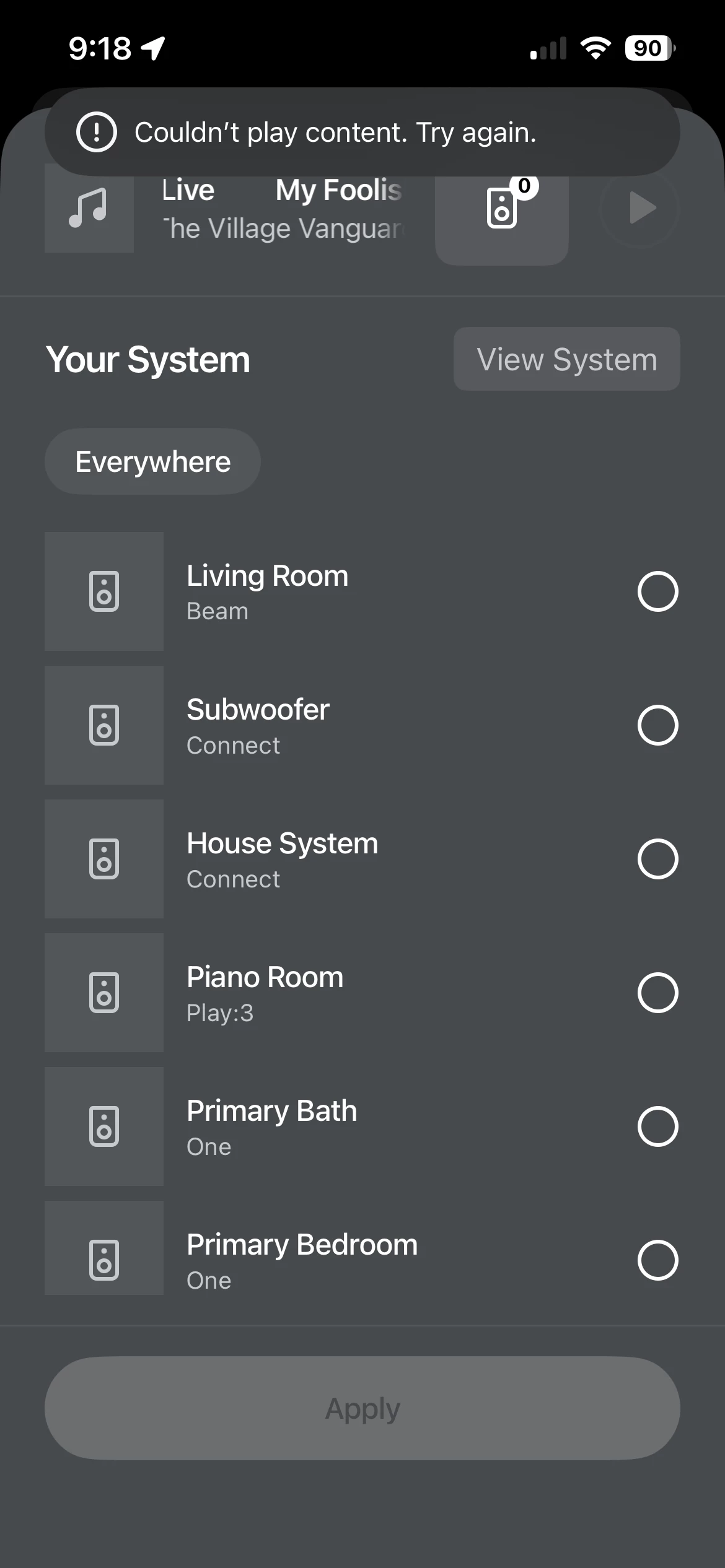The image size is (725, 1568).
Task: Tap the View System button
Action: [x=566, y=359]
